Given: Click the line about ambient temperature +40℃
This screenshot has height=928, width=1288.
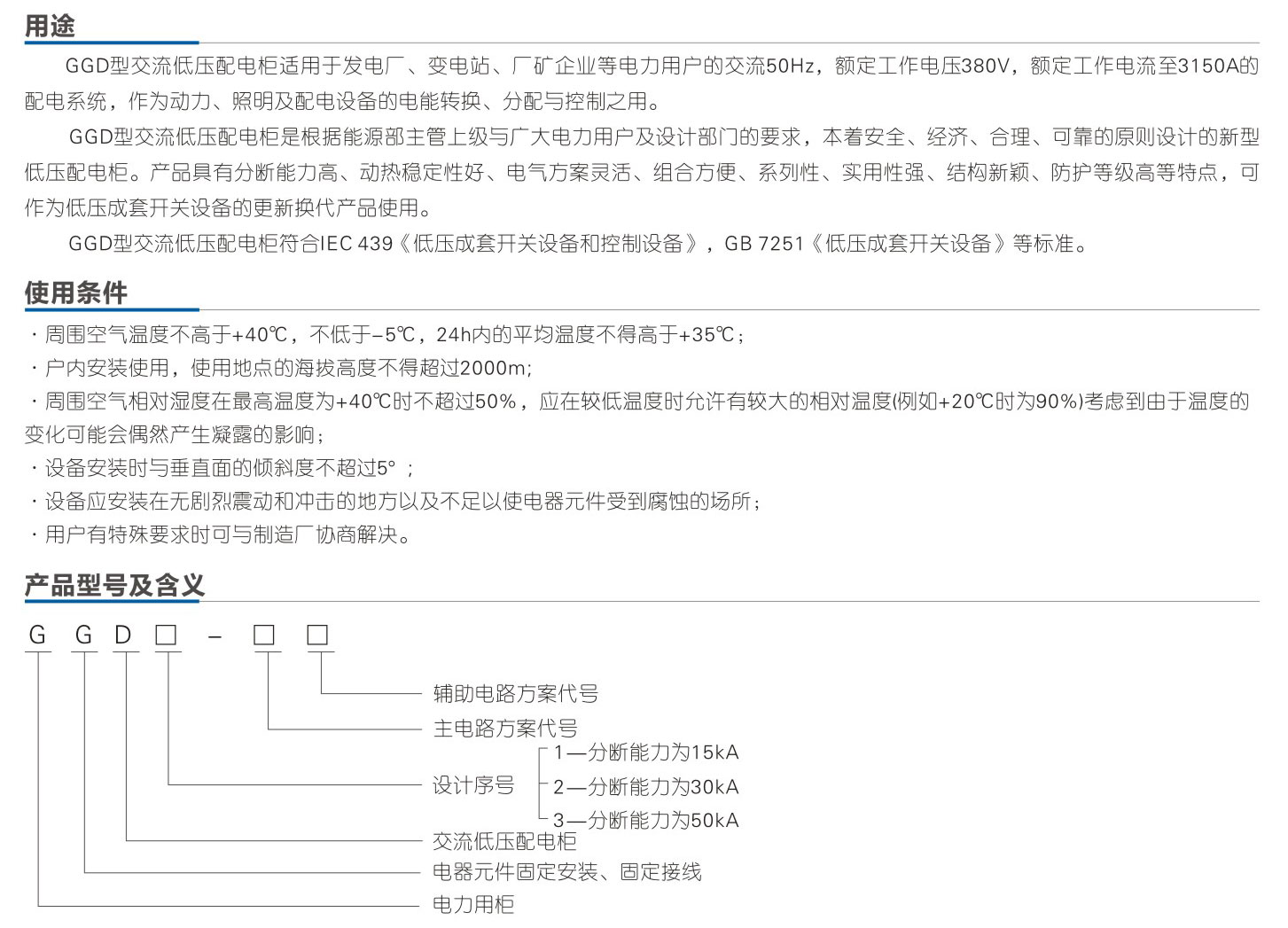Looking at the screenshot, I should [388, 334].
